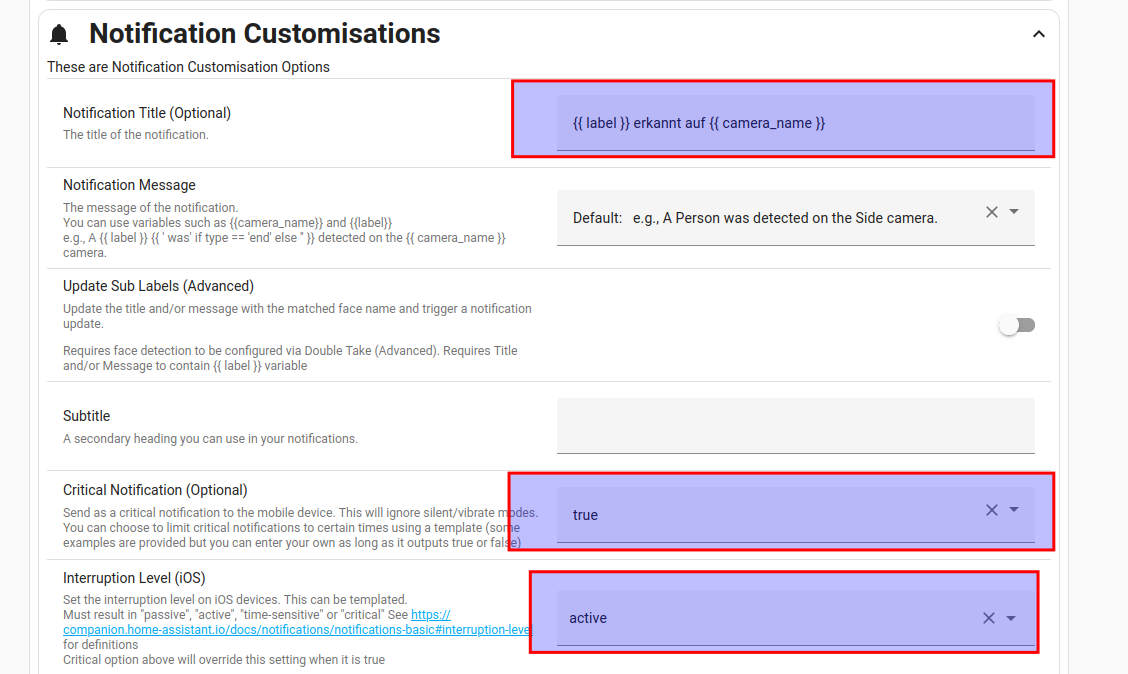Enable the Update Sub Labels toggle
Viewport: 1128px width, 674px height.
[x=1017, y=325]
